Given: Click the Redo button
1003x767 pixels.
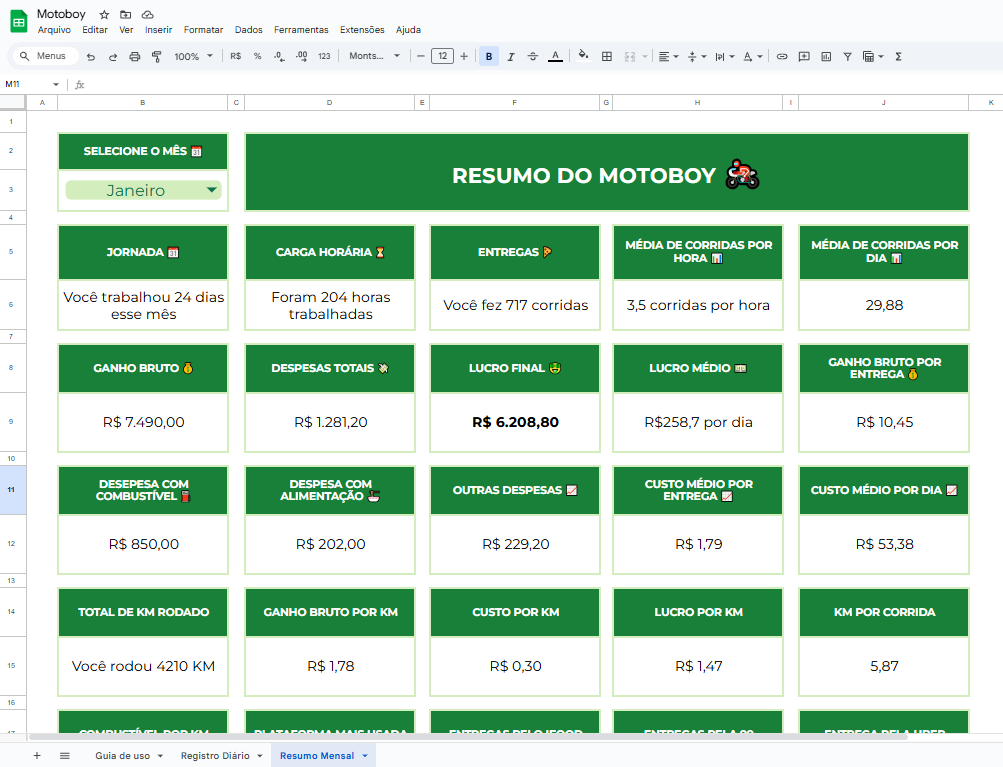Looking at the screenshot, I should pyautogui.click(x=114, y=56).
